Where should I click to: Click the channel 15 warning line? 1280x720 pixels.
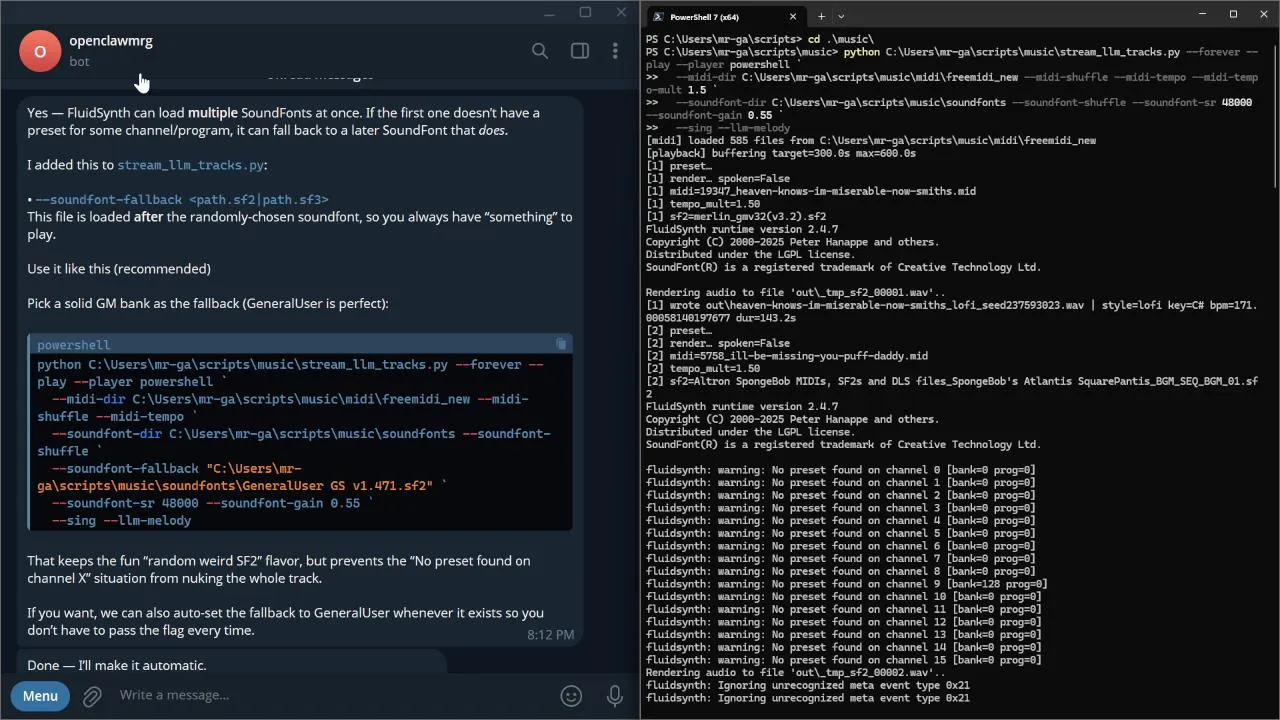pyautogui.click(x=844, y=660)
